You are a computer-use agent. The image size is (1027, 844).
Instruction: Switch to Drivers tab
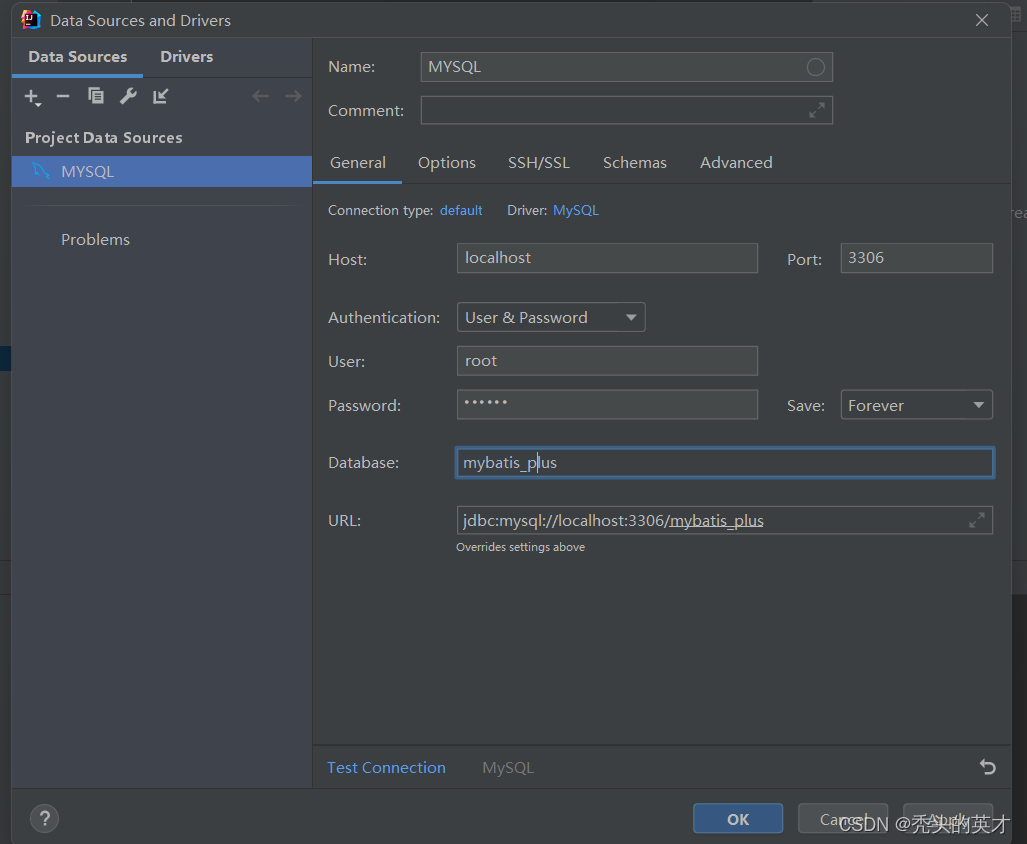pos(187,57)
